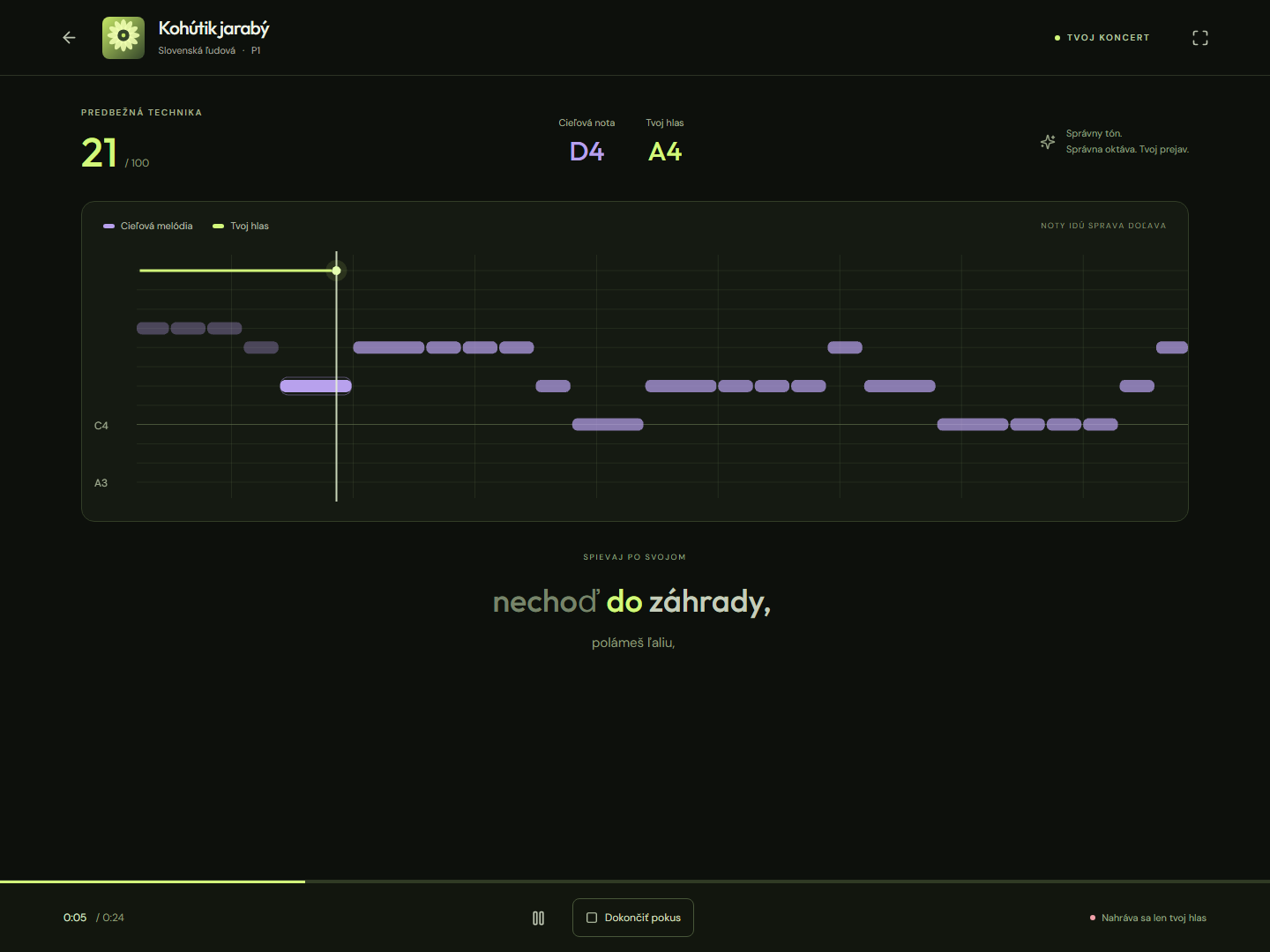Click the target note D4
This screenshot has width=1270, height=952.
pyautogui.click(x=586, y=152)
